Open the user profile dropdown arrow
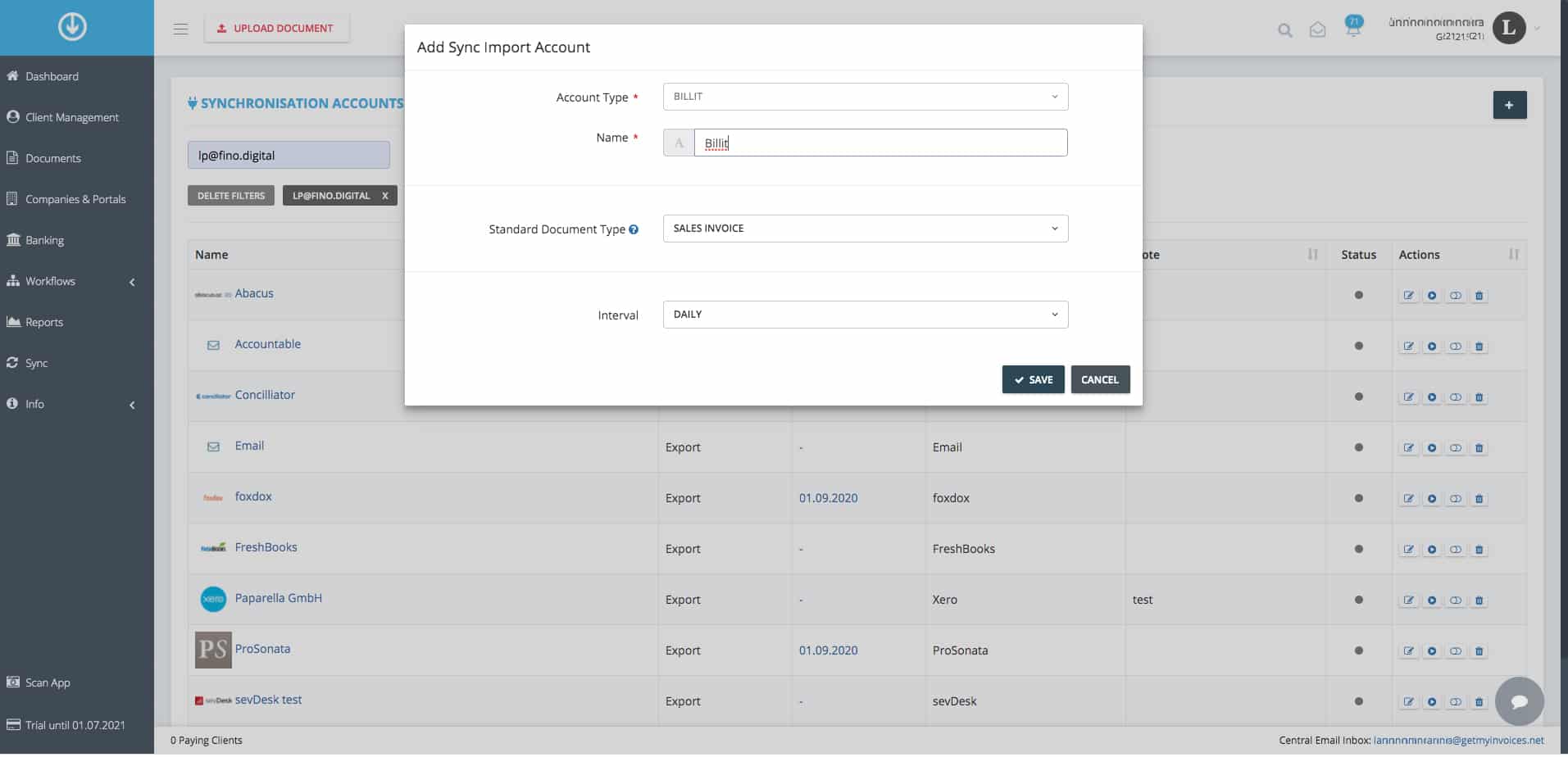 coord(1537,29)
